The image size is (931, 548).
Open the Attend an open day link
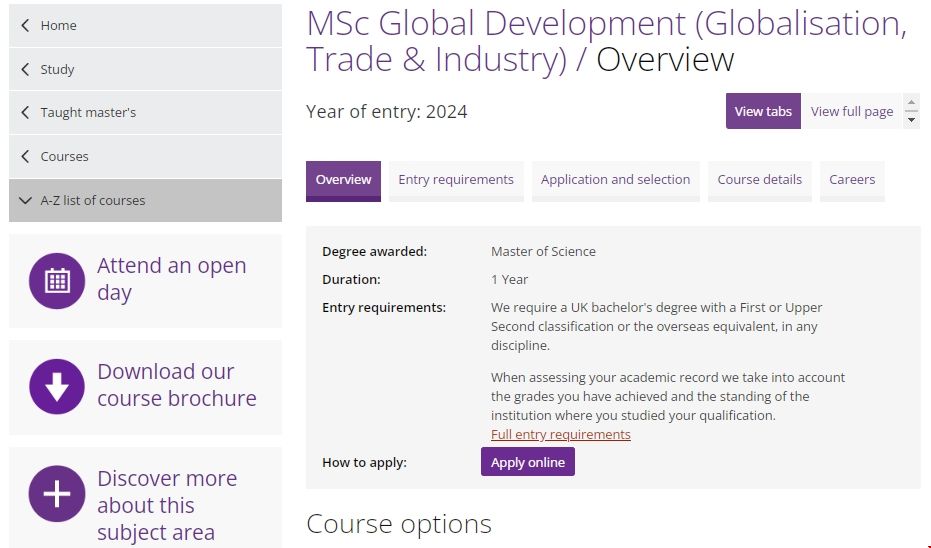[x=171, y=279]
